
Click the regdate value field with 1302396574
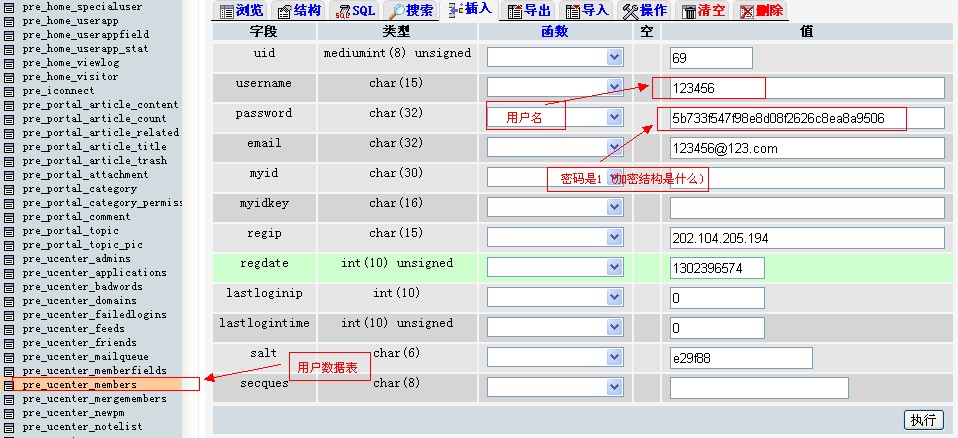pyautogui.click(x=717, y=268)
